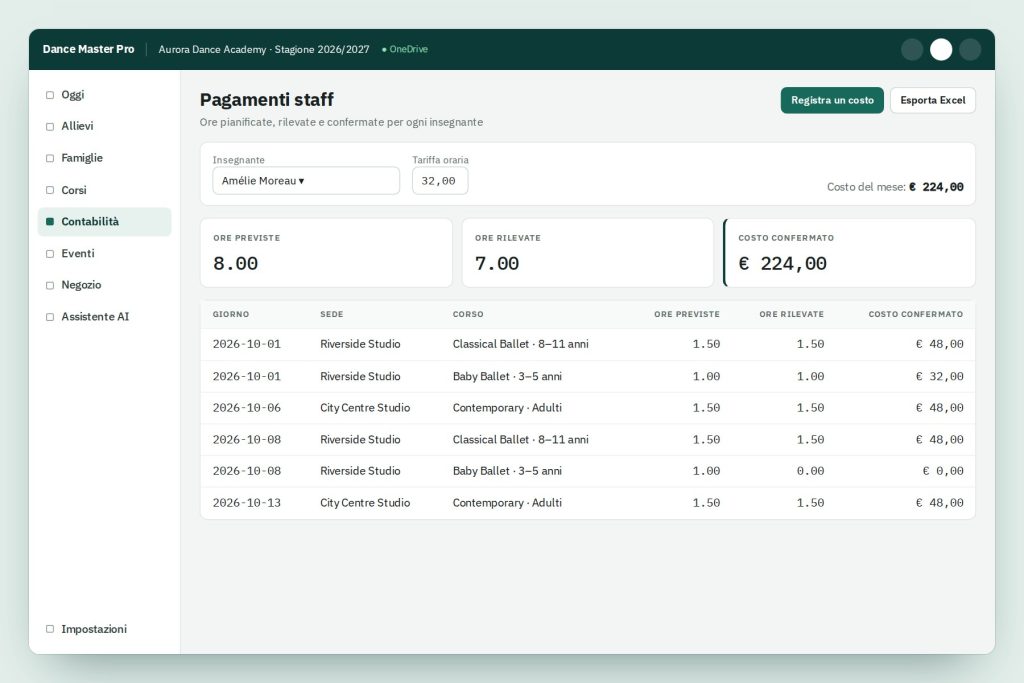Click the 0.00 ore rilevate cell
The height and width of the screenshot is (683, 1024).
pos(810,471)
